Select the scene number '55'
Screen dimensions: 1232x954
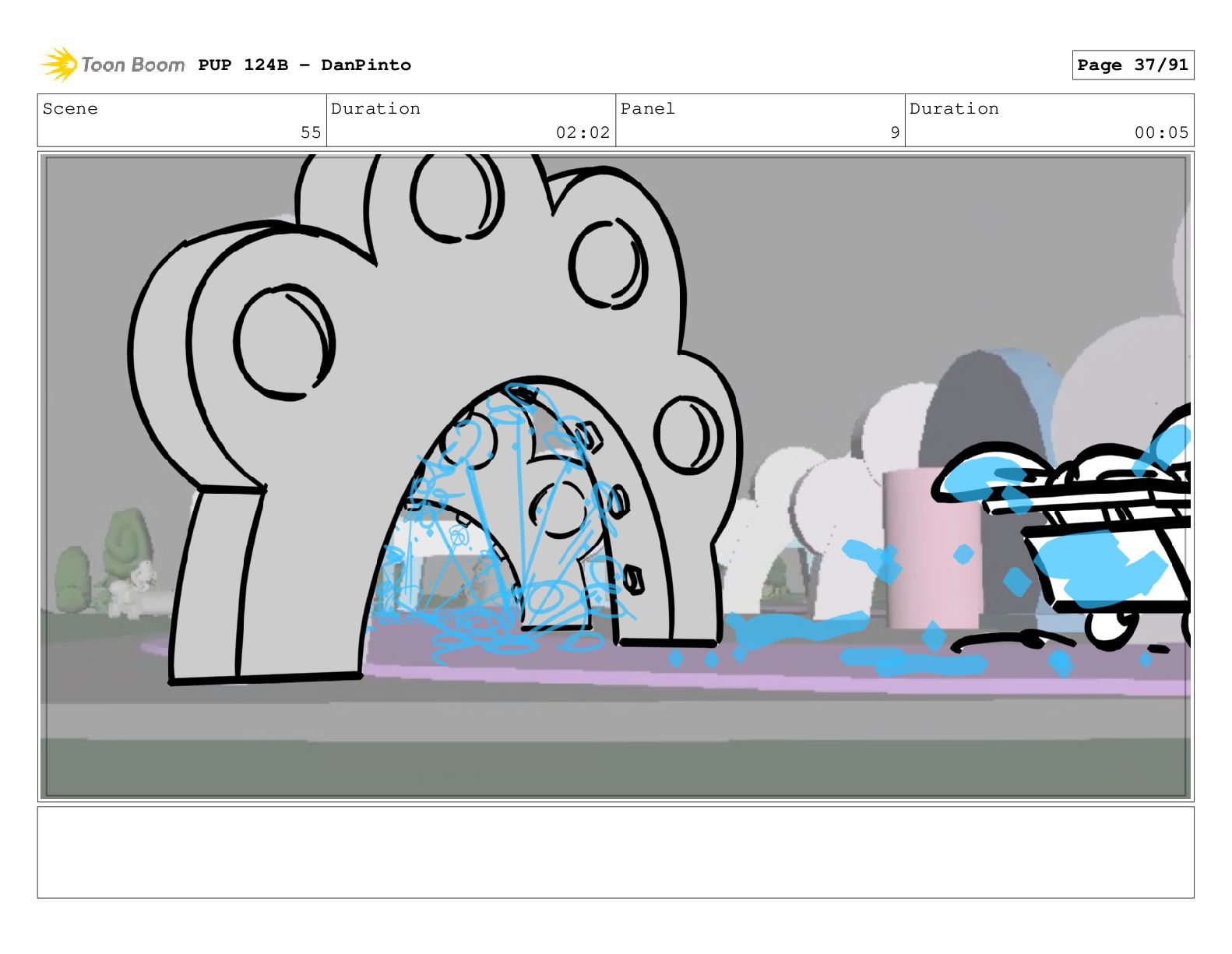click(311, 133)
